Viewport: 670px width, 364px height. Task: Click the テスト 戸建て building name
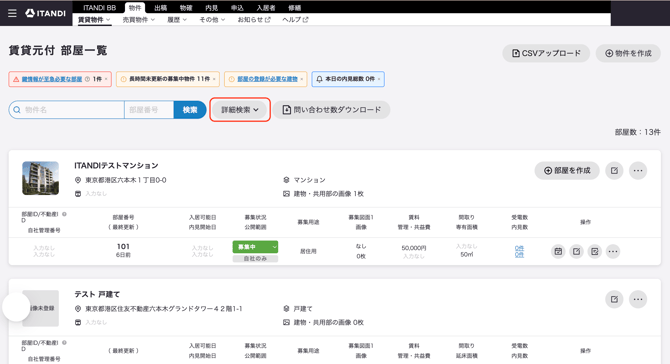(x=97, y=294)
